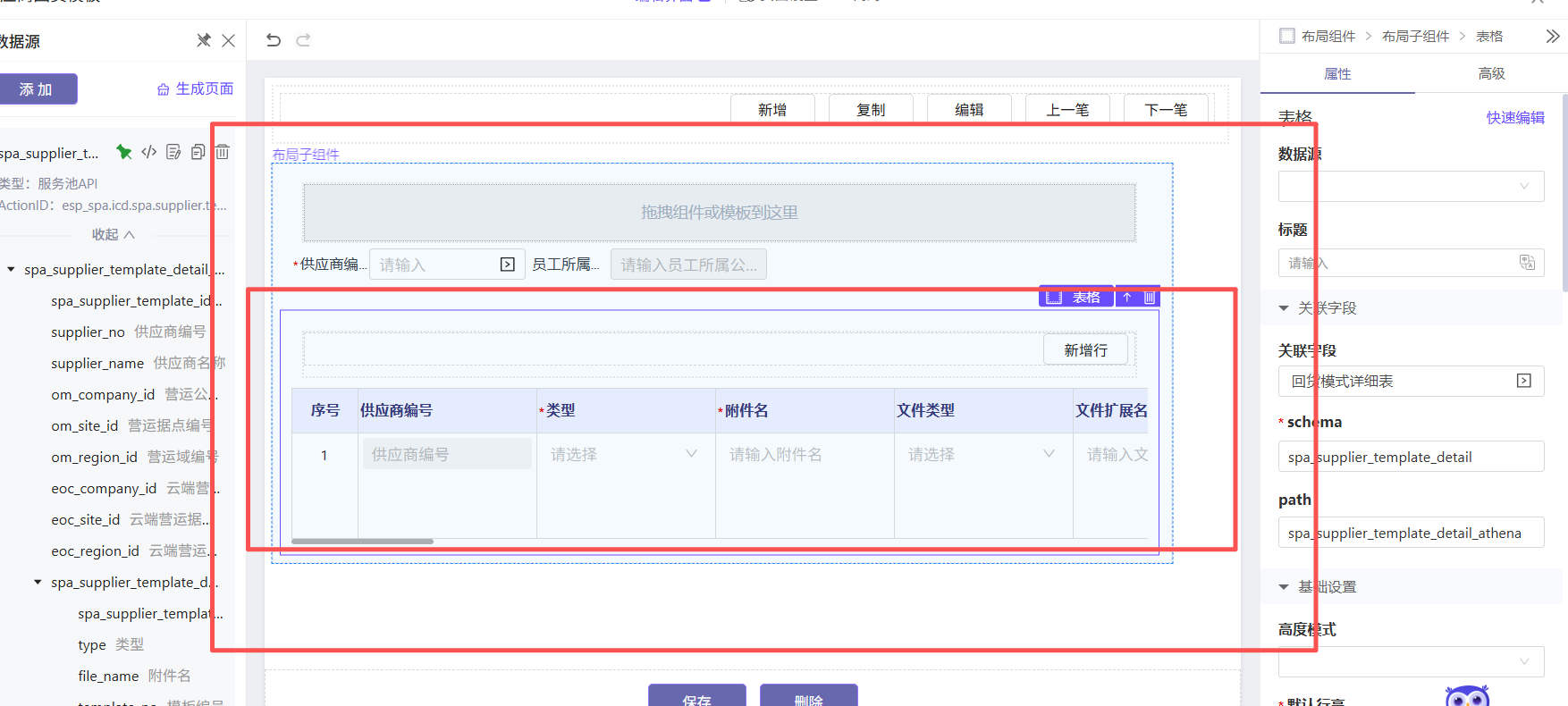The height and width of the screenshot is (706, 1568).
Task: Collapse the right properties panel
Action: pyautogui.click(x=1552, y=37)
